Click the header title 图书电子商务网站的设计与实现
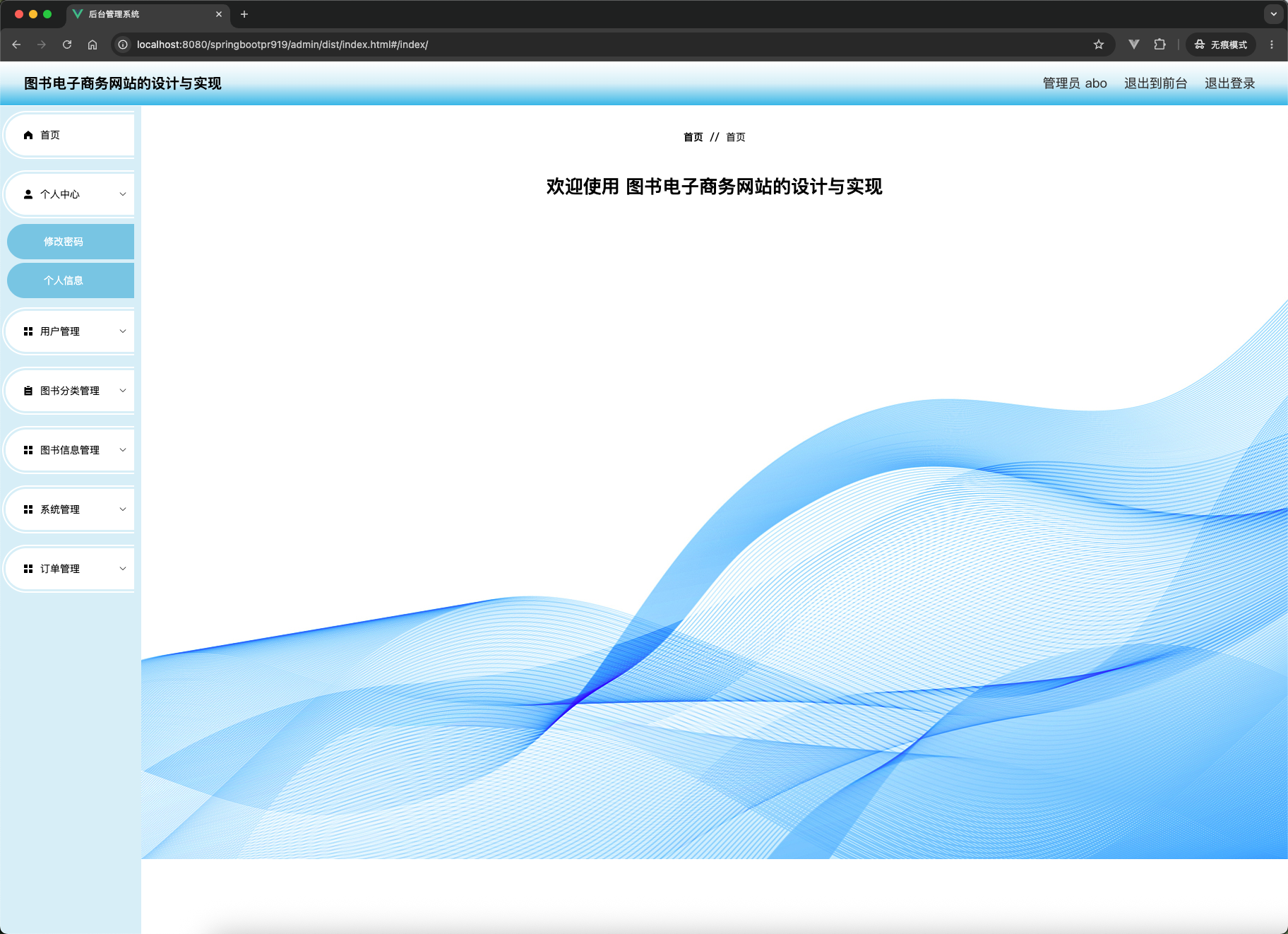The height and width of the screenshot is (934, 1288). 123,83
